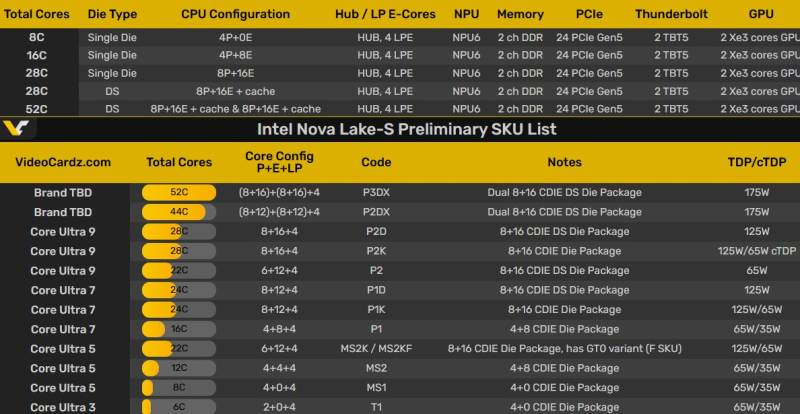800x414 pixels.
Task: Click the '4+4+4' core config cell
Action: pyautogui.click(x=280, y=368)
